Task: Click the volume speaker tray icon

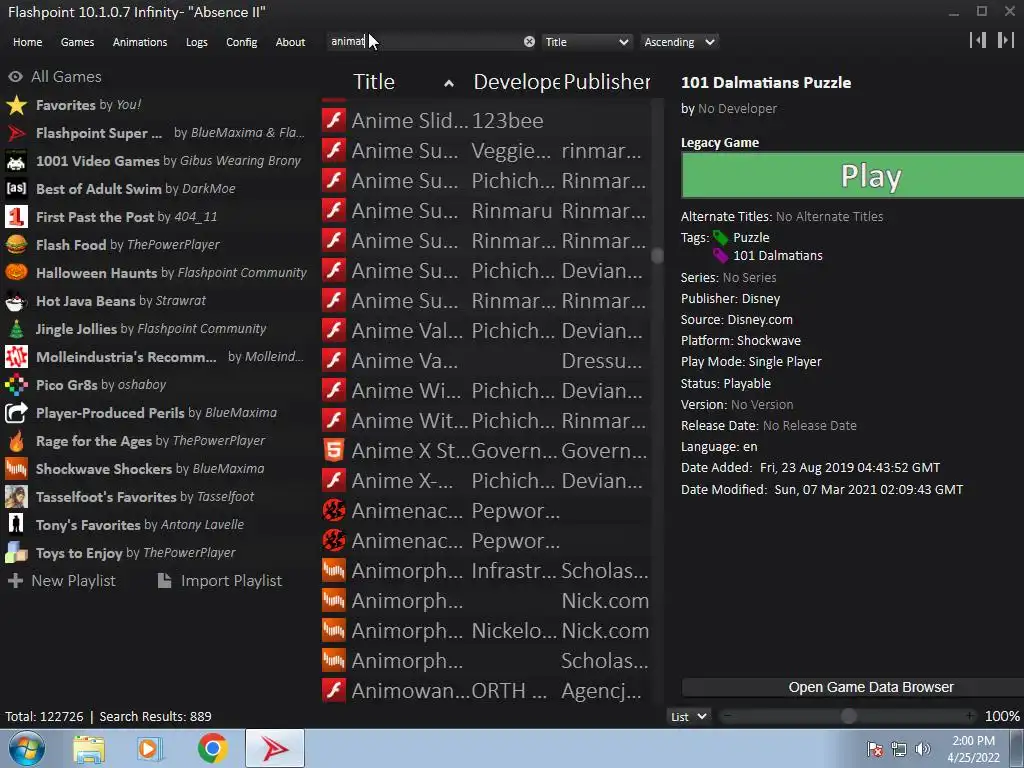Action: (922, 749)
